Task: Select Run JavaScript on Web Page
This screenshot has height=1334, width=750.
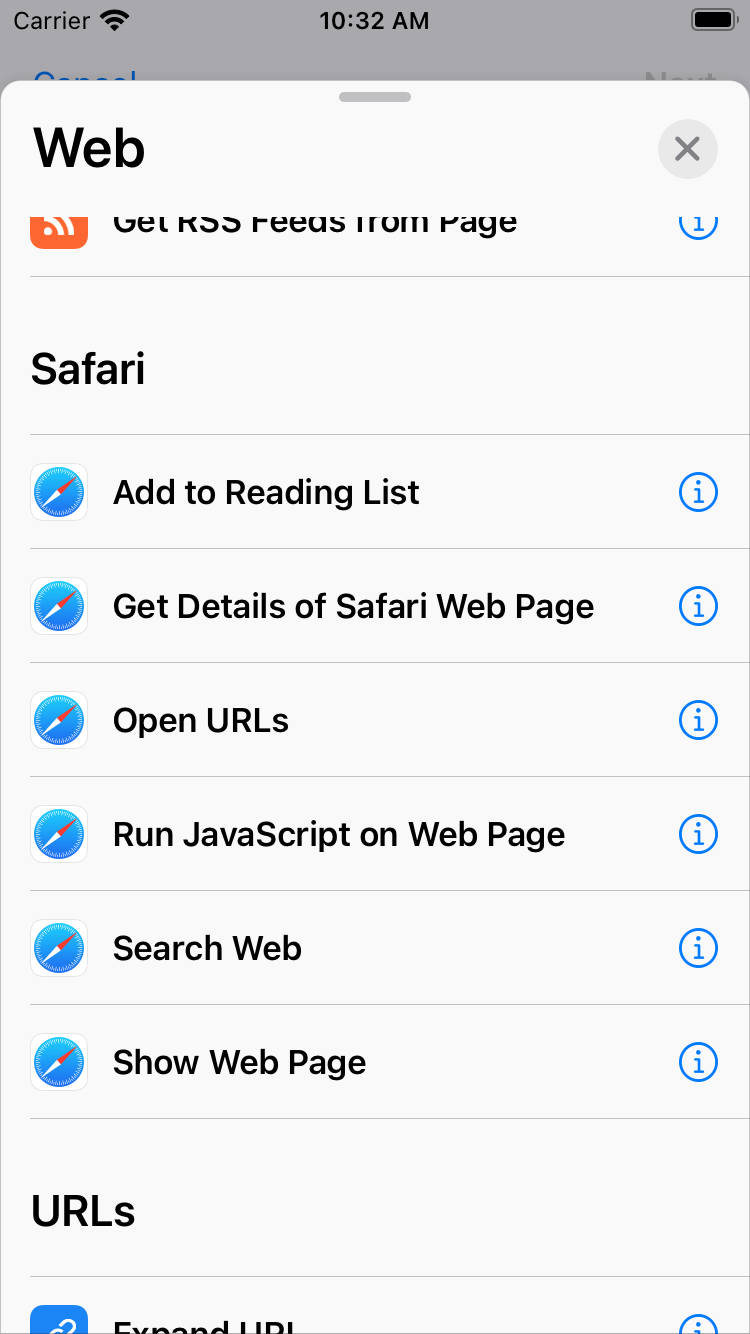Action: coord(339,834)
